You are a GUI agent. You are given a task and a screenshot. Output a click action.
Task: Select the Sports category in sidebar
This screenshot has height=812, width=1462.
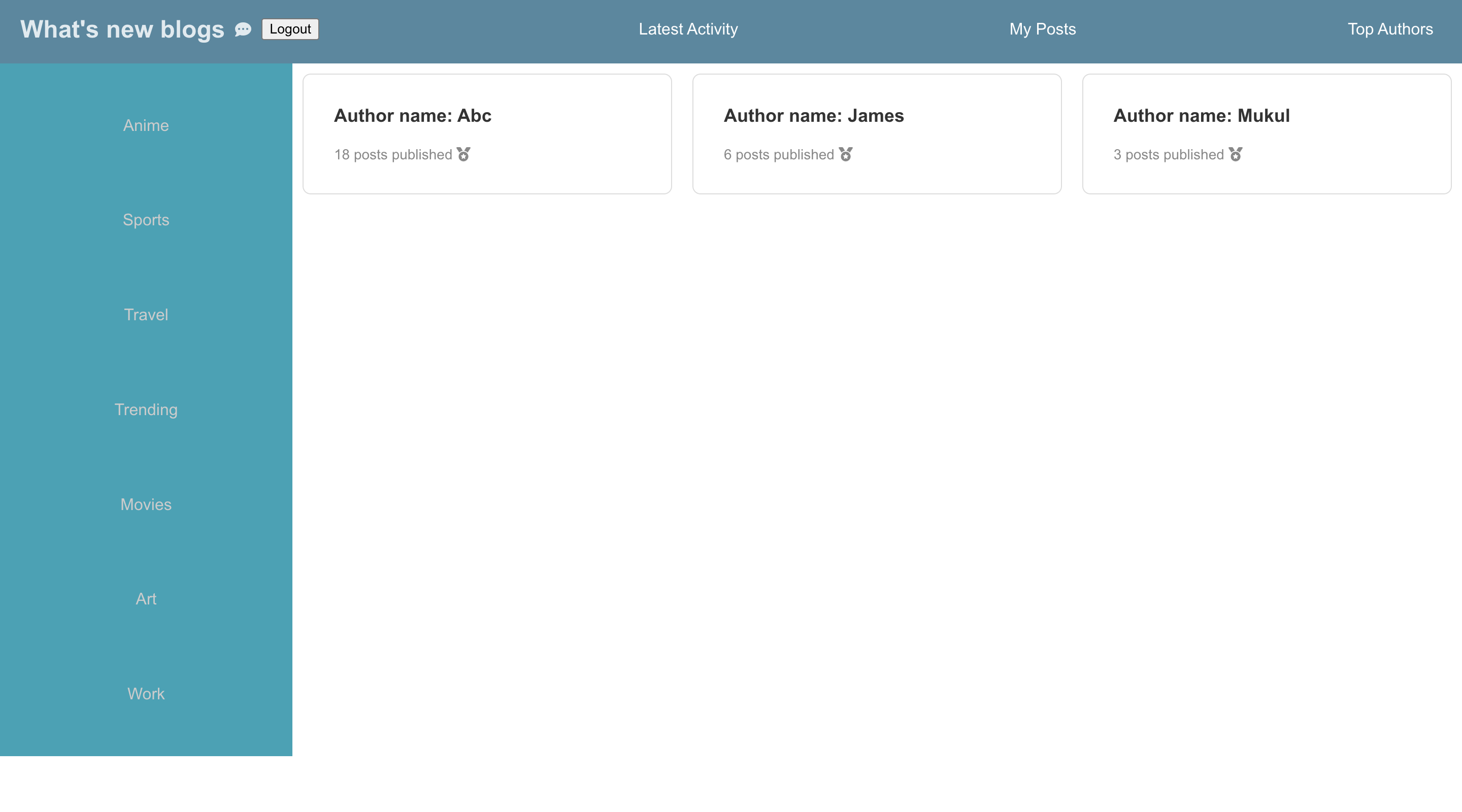point(146,220)
